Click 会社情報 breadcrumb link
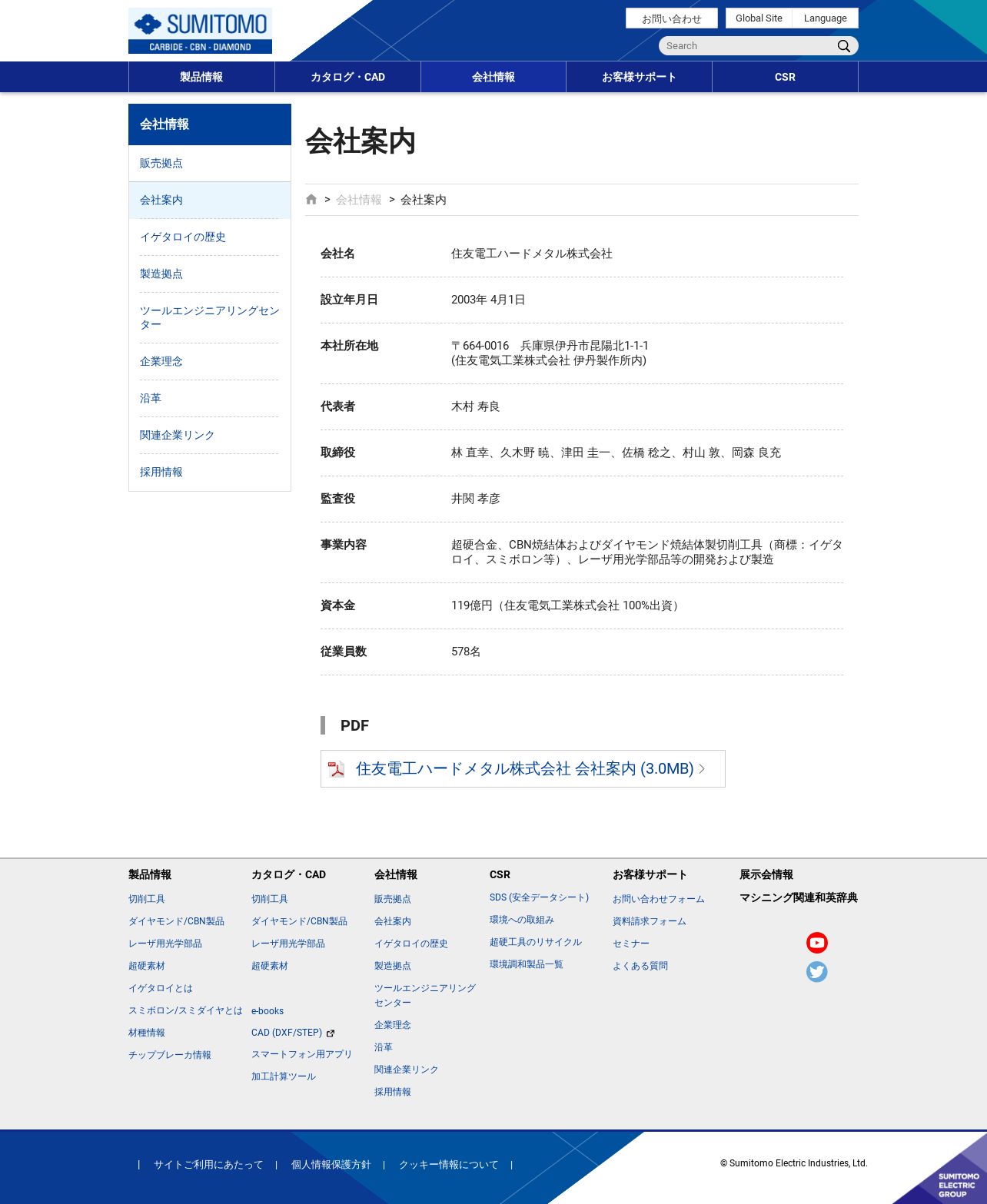987x1204 pixels. (x=359, y=200)
